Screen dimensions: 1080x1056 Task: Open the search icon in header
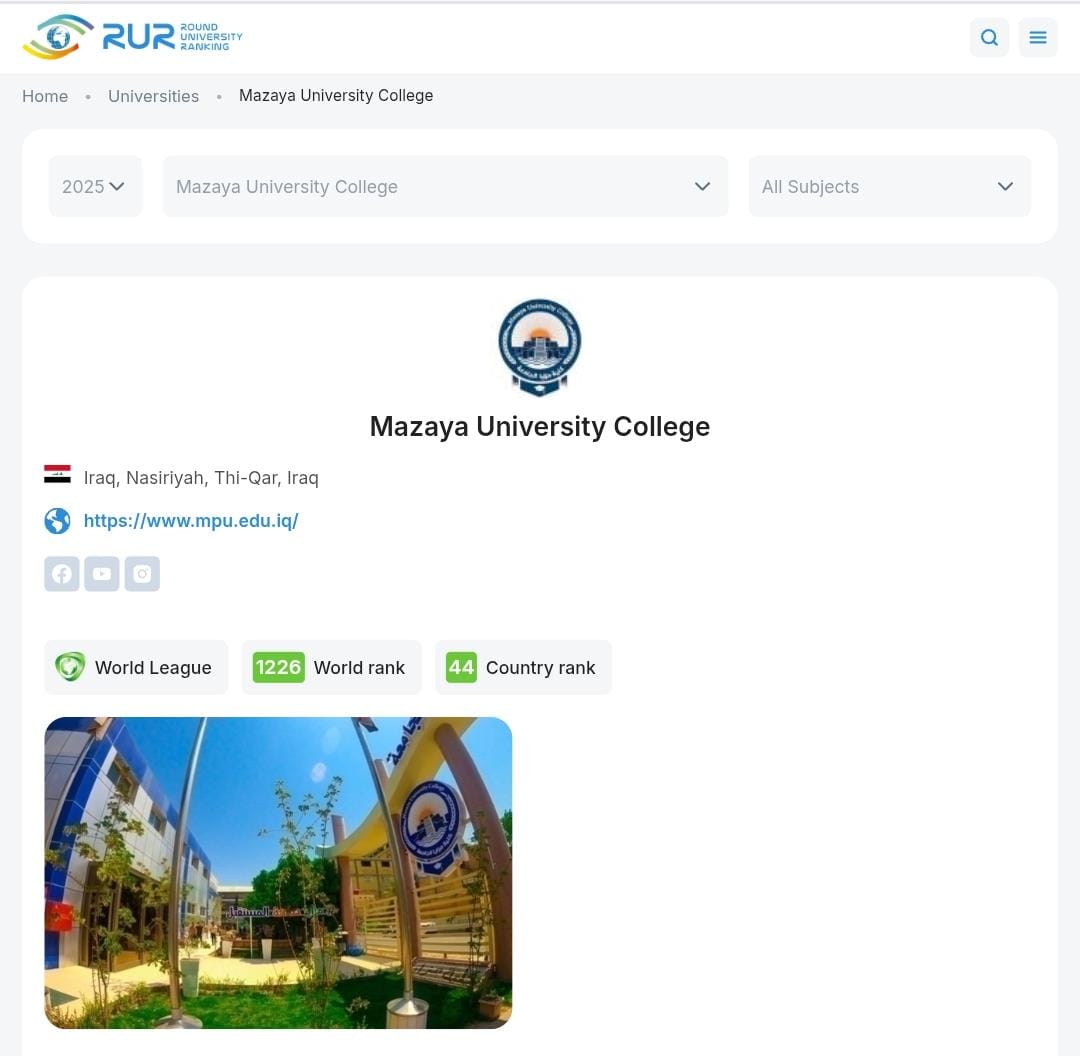[989, 37]
